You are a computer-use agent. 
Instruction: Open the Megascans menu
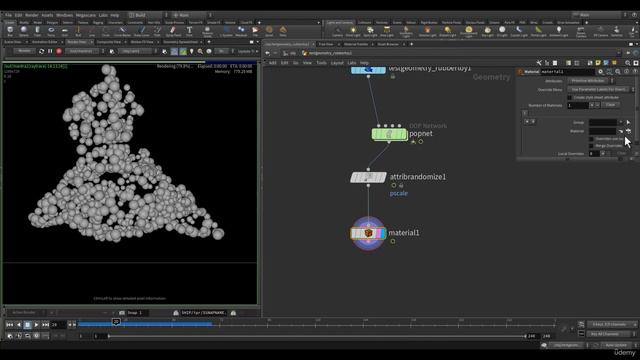tap(86, 15)
